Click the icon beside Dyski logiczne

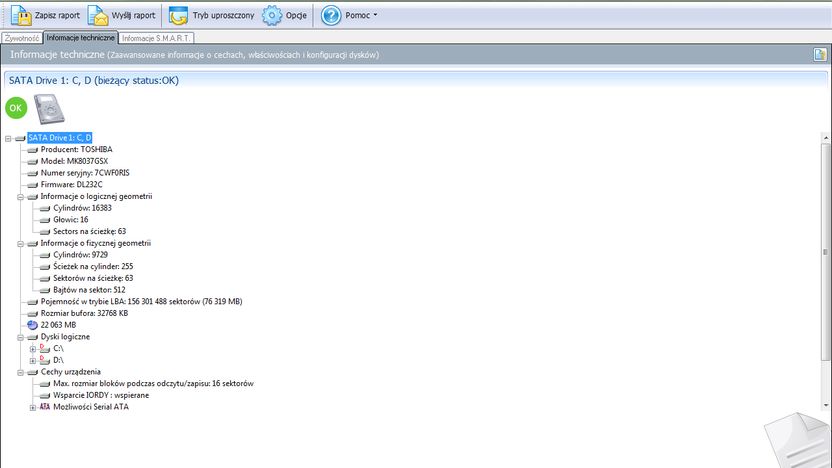32,337
